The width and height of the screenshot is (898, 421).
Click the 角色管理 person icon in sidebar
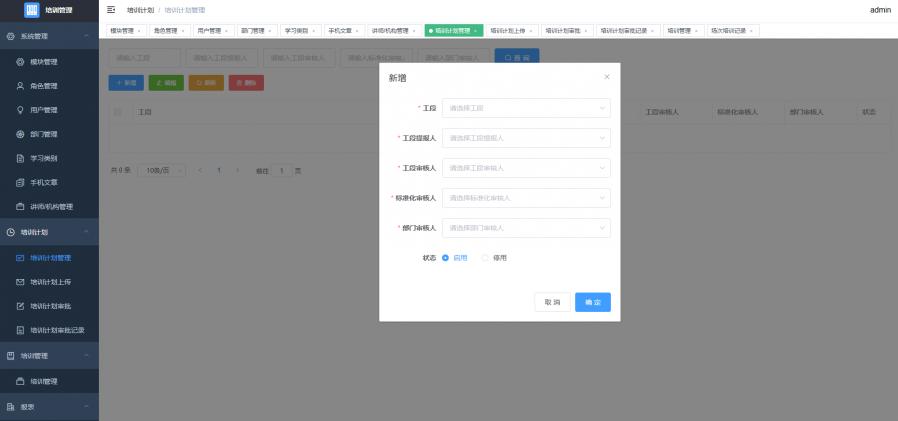click(x=20, y=86)
